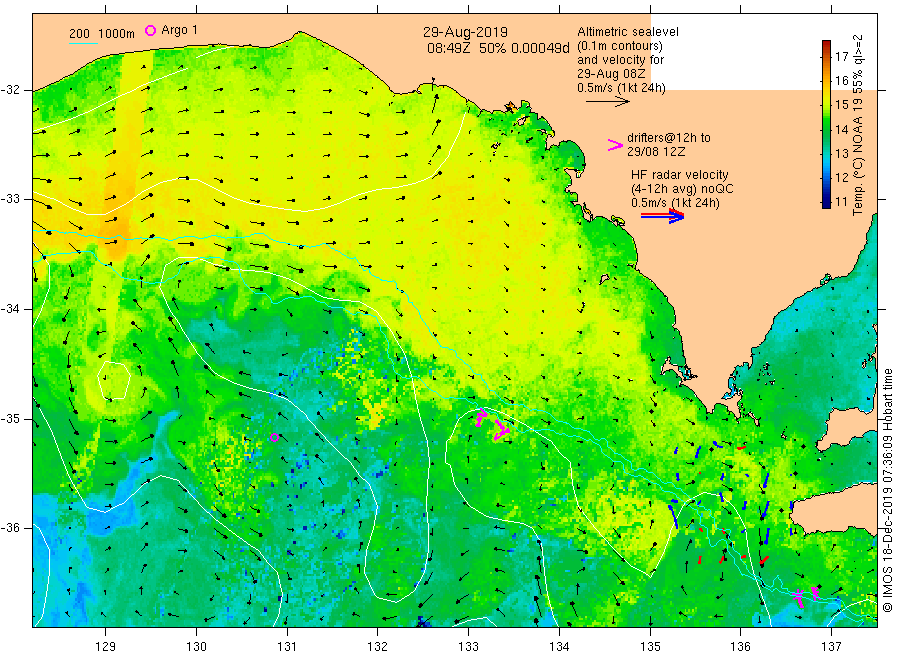Click the '08:49Z 50% 0.00049d' text

click(x=498, y=48)
